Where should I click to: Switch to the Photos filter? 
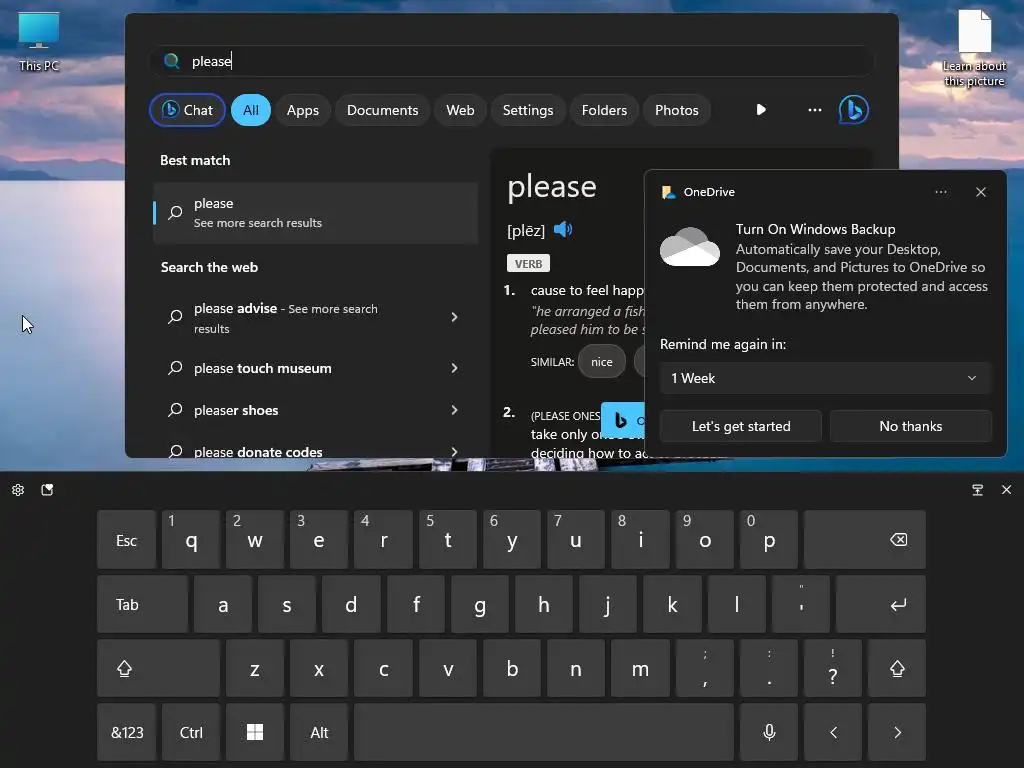677,110
